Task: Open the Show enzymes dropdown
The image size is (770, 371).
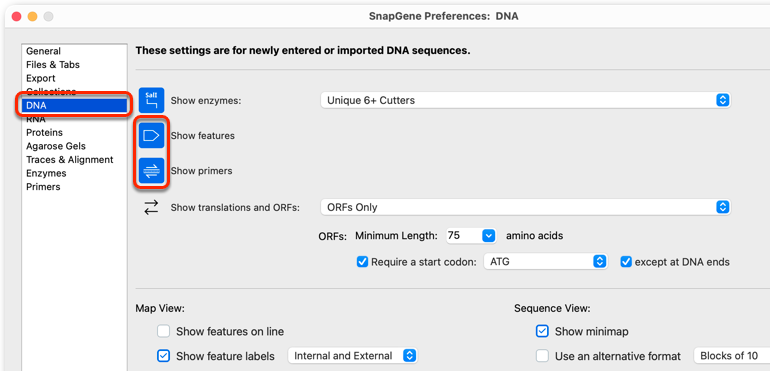Action: 525,100
